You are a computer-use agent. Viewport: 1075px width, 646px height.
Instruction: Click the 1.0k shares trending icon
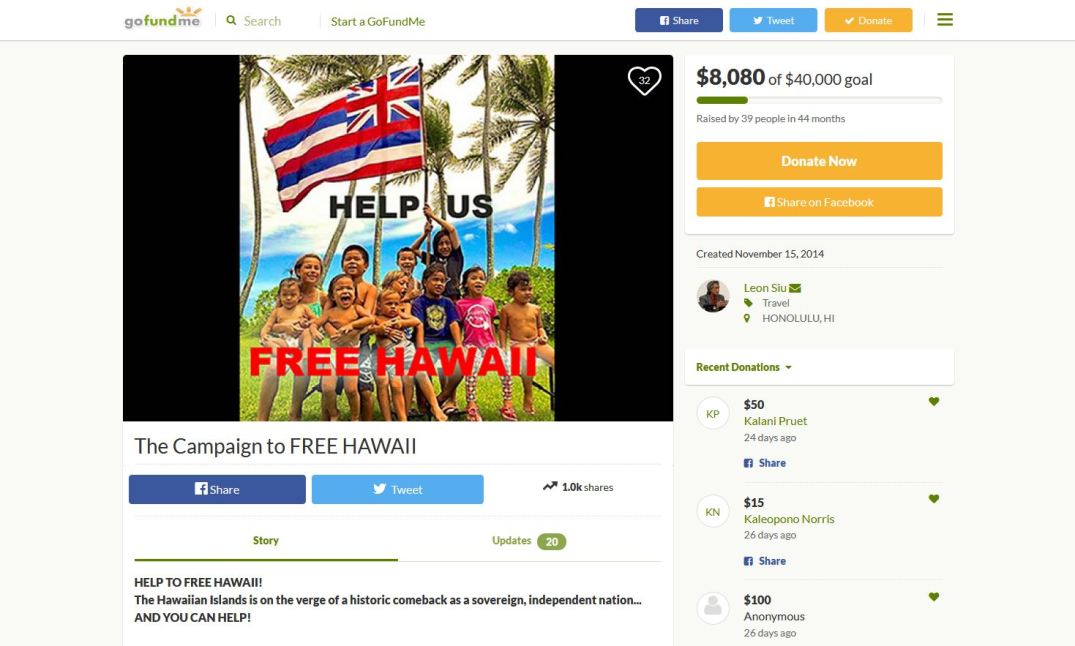point(550,486)
